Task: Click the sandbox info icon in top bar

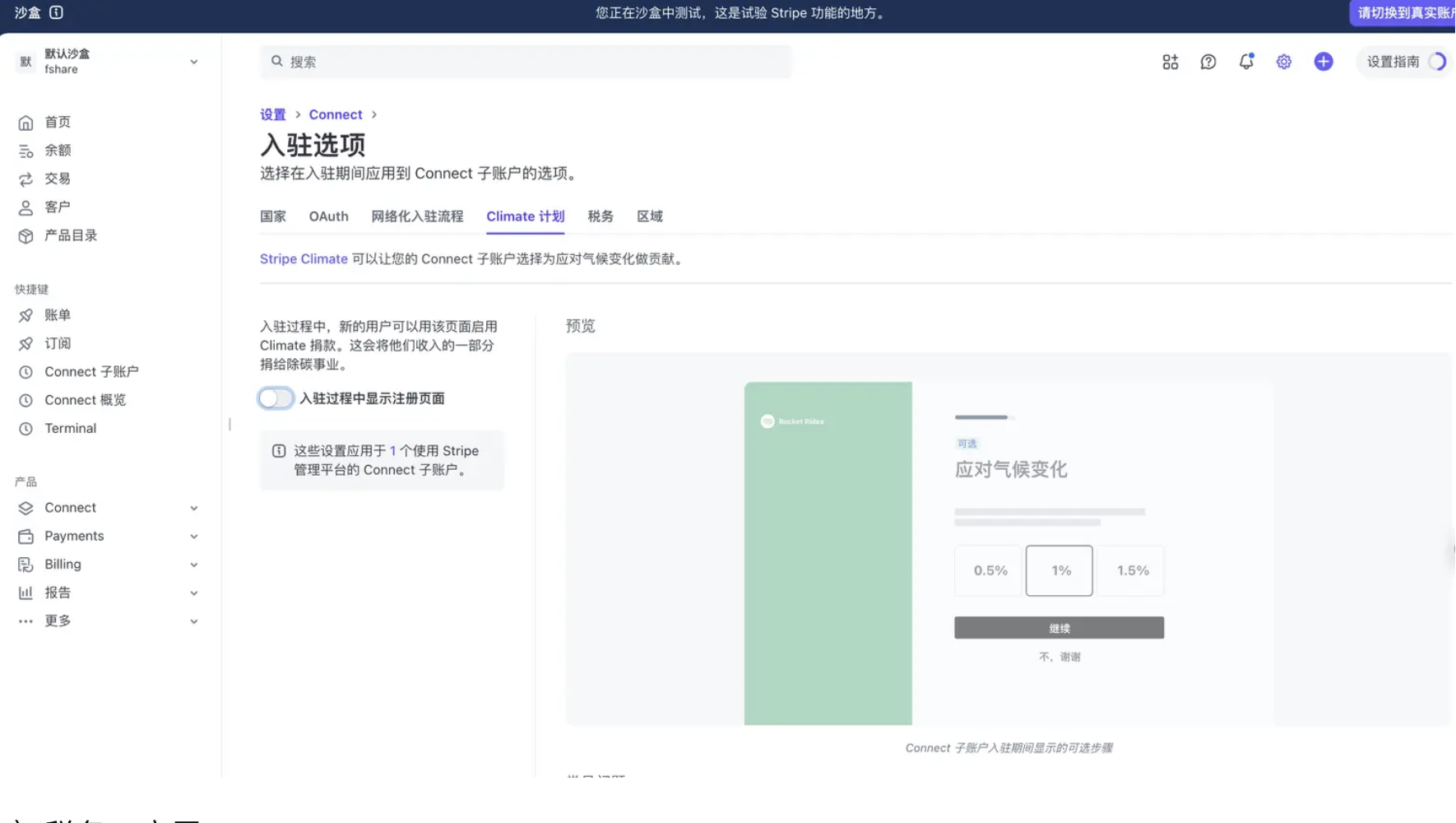Action: (56, 12)
